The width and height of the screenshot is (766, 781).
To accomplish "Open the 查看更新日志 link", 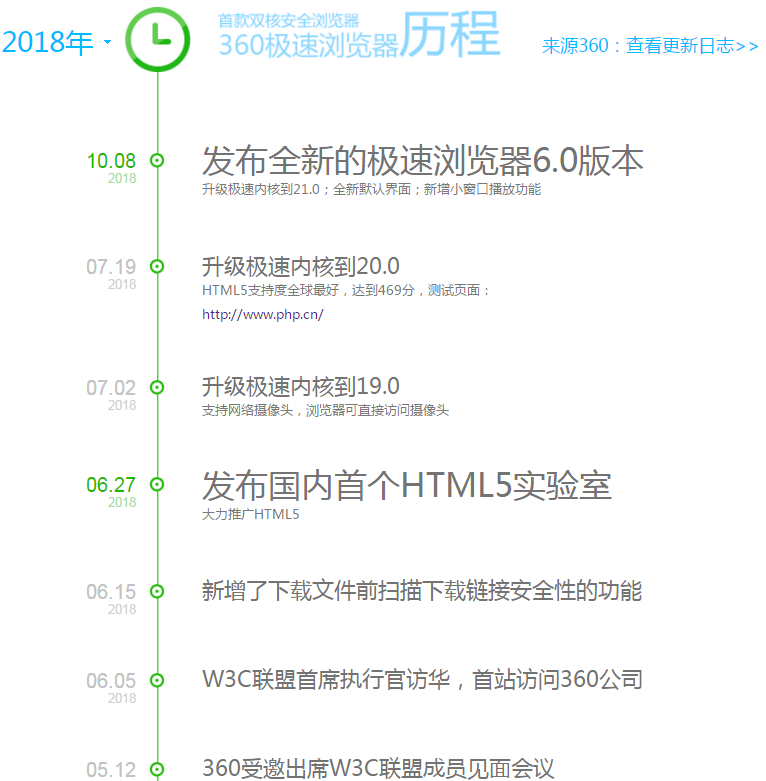I will pyautogui.click(x=692, y=46).
